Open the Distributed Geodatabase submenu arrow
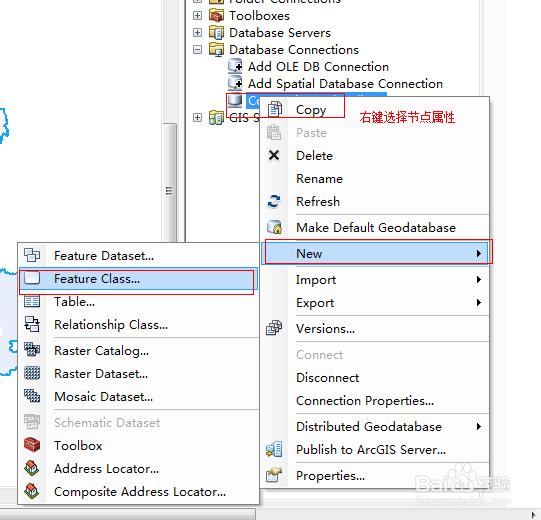This screenshot has width=541, height=520. pos(479,426)
